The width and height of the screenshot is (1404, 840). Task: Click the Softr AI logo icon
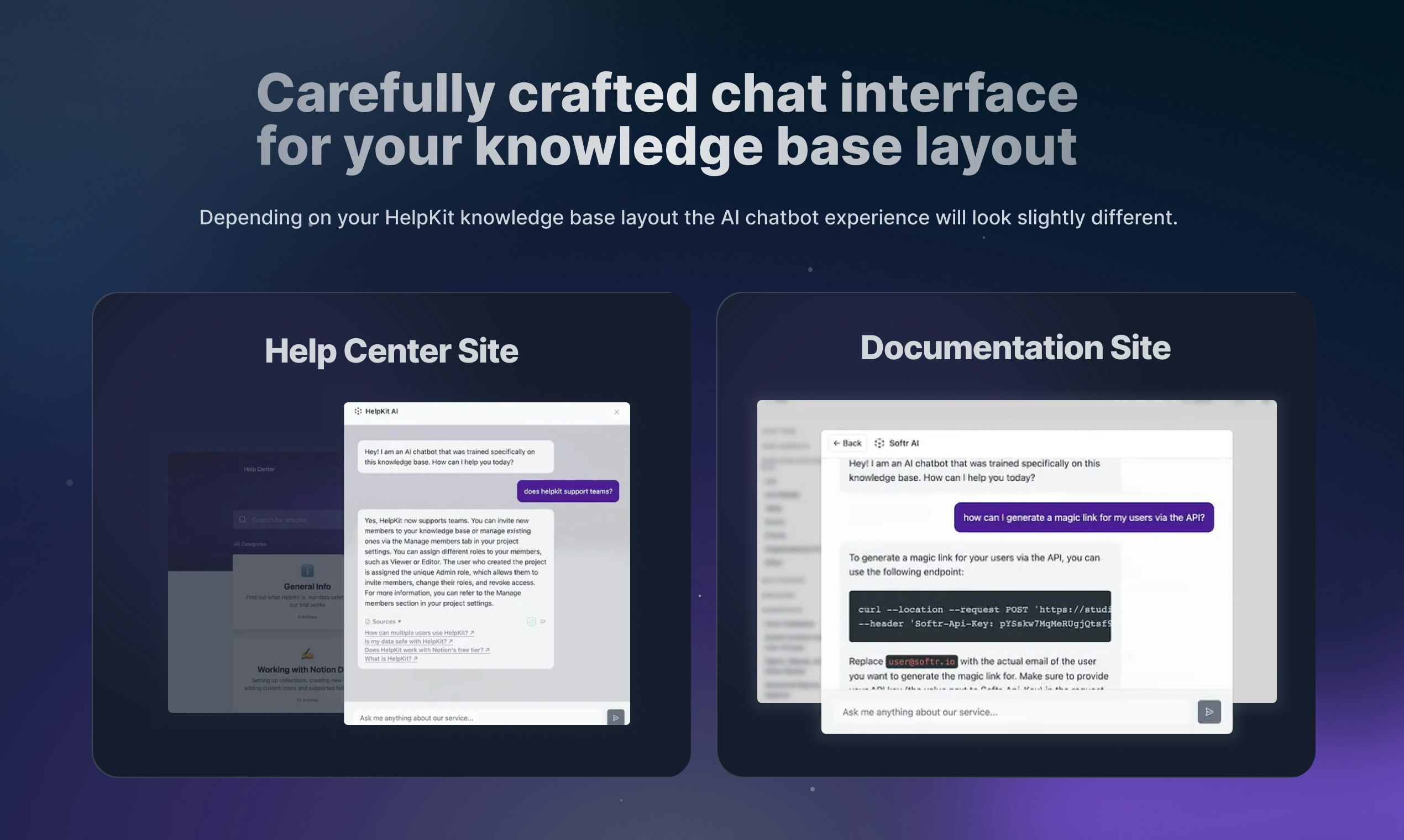coord(879,443)
